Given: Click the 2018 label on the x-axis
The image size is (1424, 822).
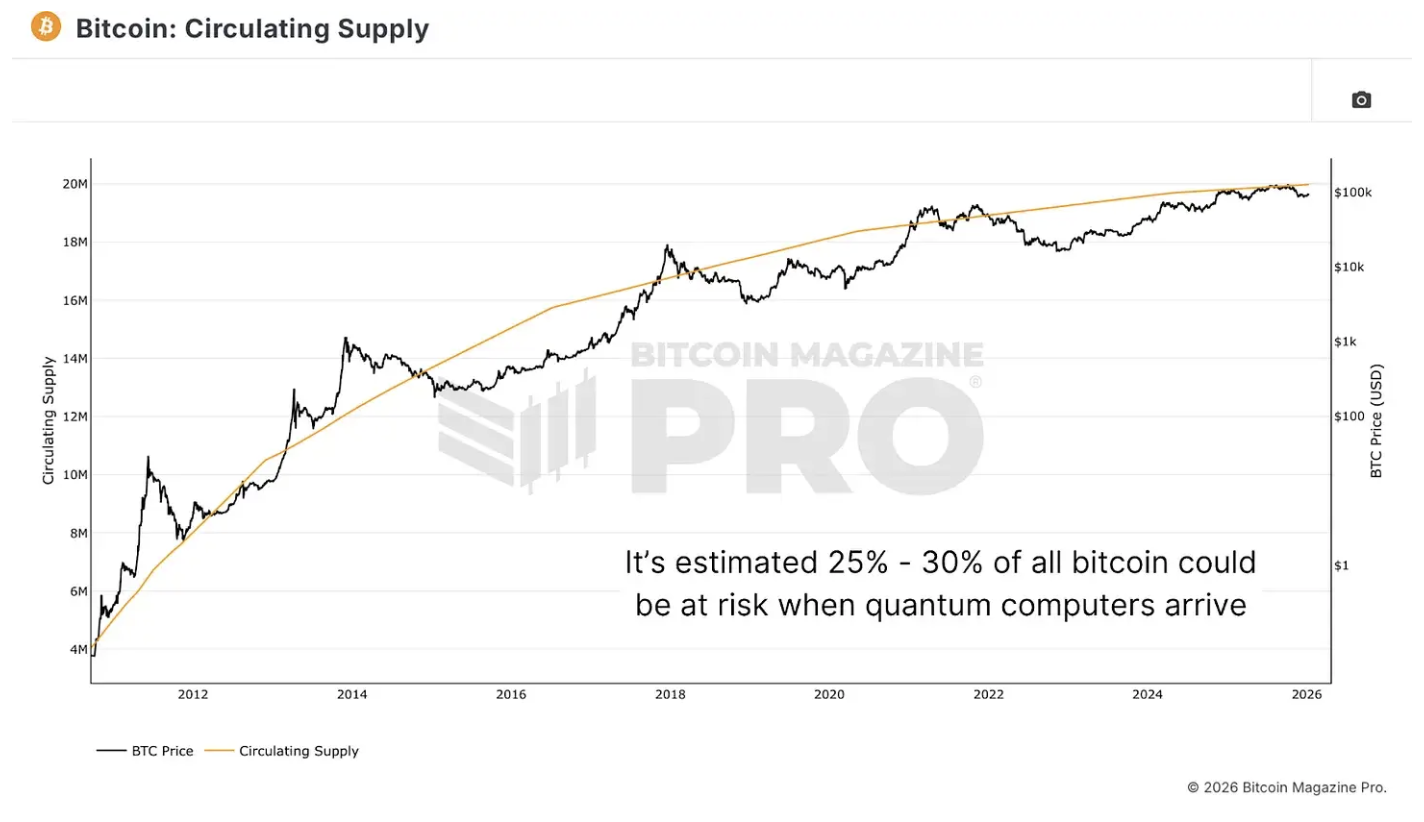Looking at the screenshot, I should click(x=670, y=695).
